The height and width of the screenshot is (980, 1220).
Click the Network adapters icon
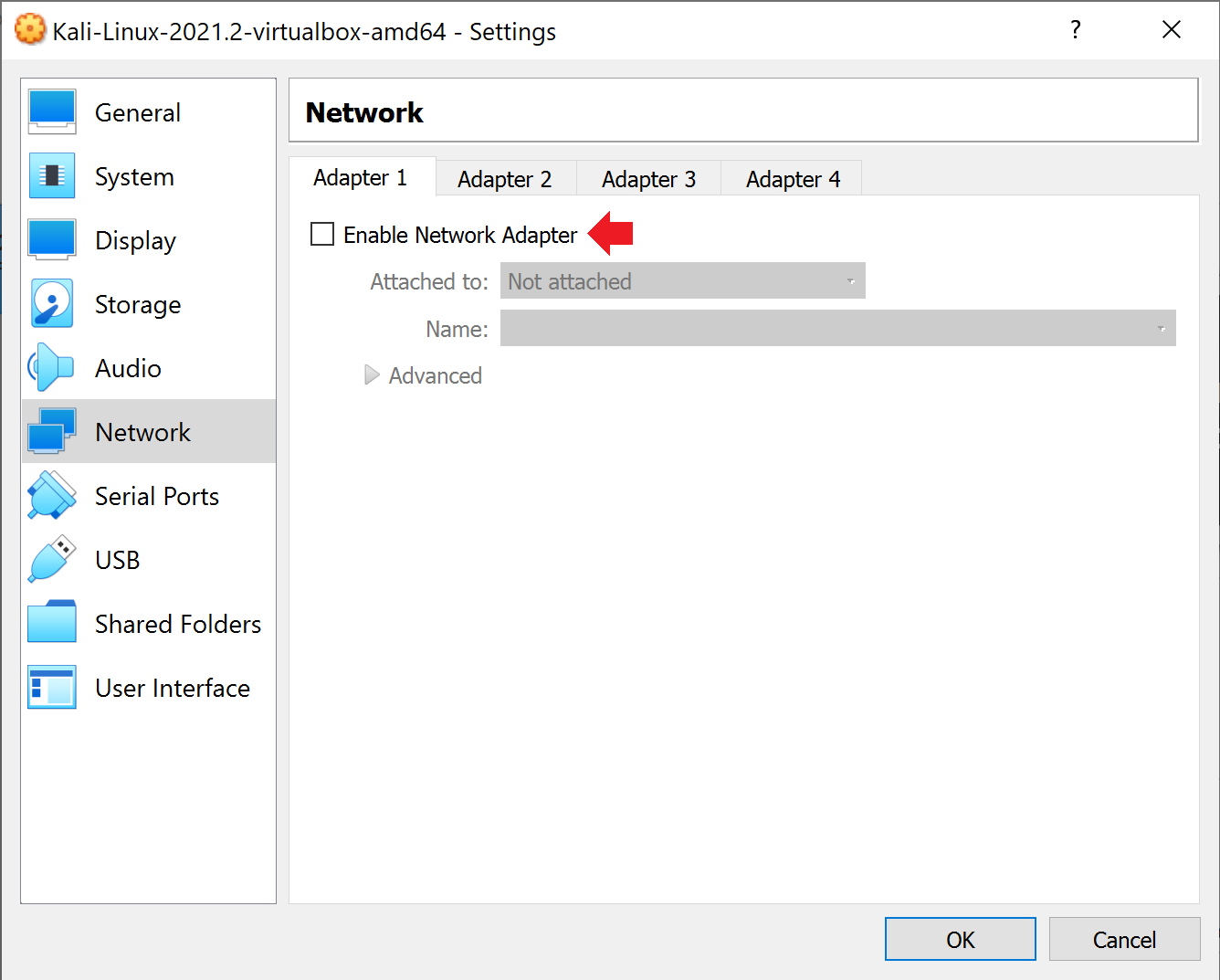pyautogui.click(x=51, y=431)
